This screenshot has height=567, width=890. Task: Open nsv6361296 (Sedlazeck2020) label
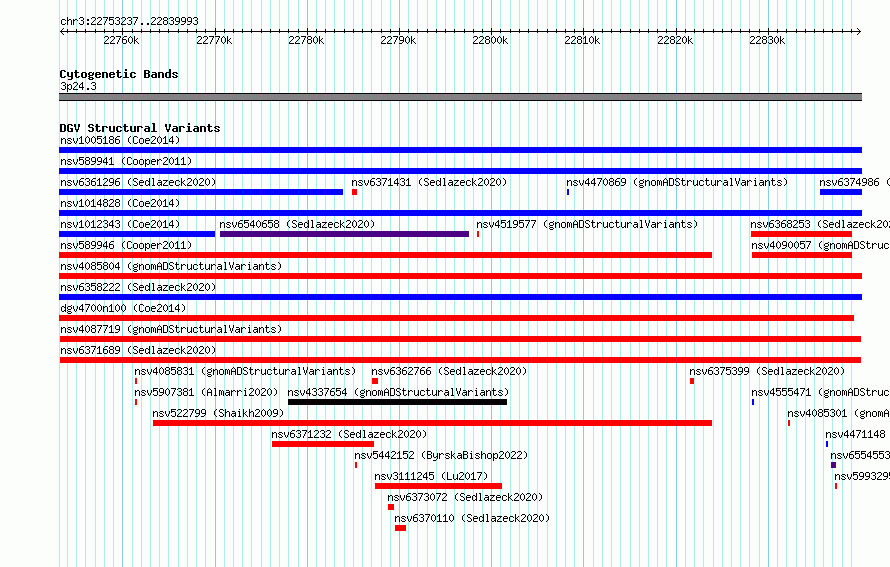click(x=138, y=182)
